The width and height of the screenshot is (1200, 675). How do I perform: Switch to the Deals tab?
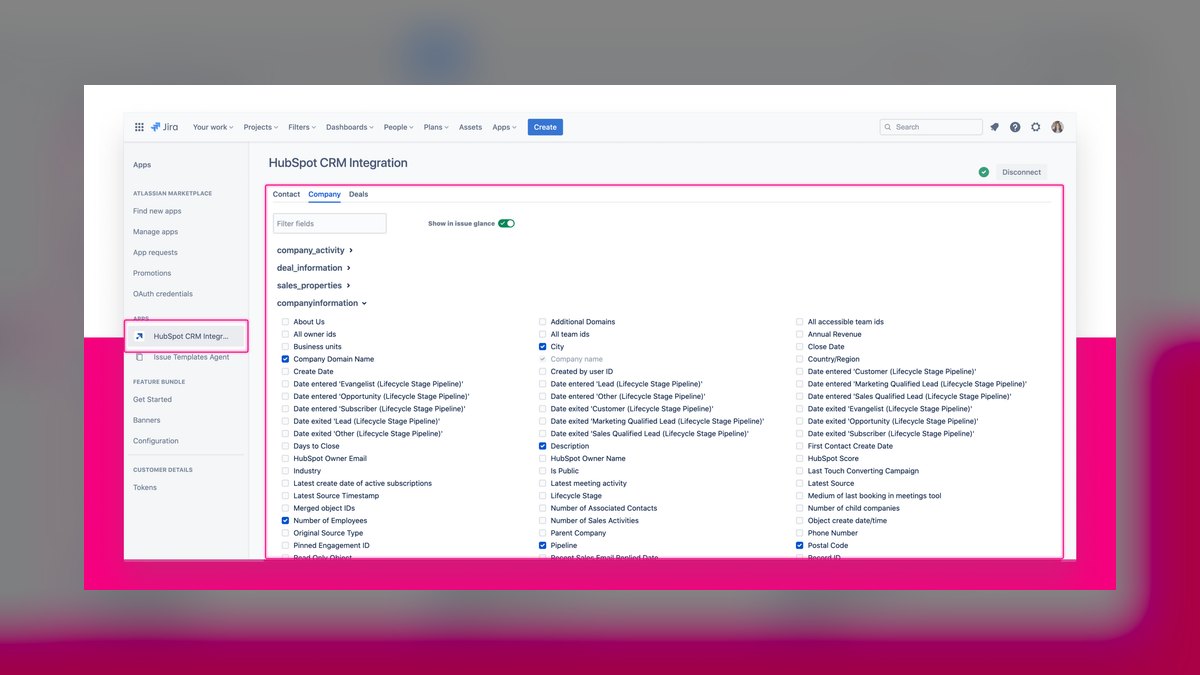pyautogui.click(x=358, y=194)
